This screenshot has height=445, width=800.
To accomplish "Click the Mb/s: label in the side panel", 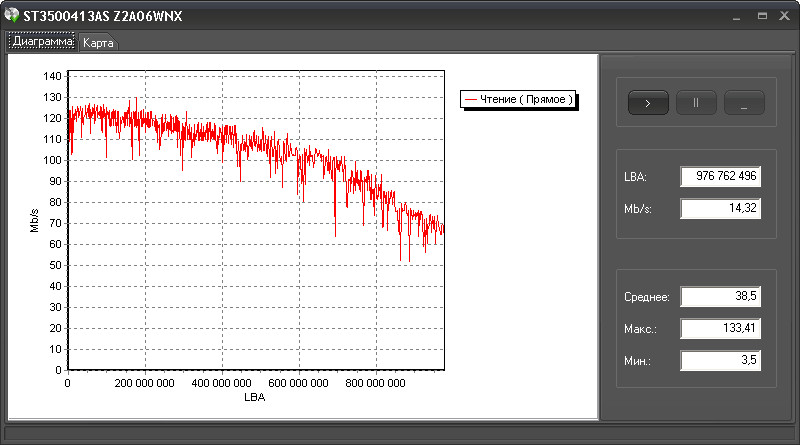I will (638, 209).
